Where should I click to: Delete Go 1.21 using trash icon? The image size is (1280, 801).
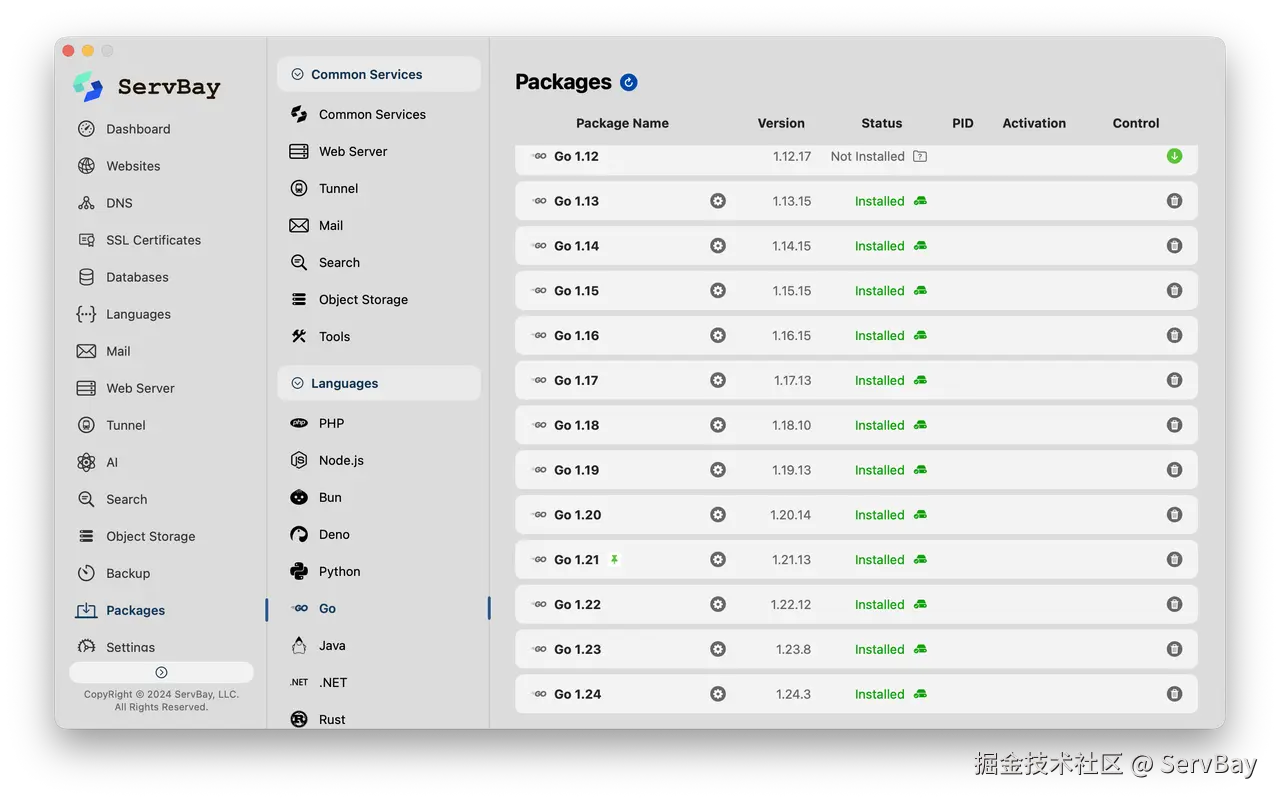(x=1174, y=560)
